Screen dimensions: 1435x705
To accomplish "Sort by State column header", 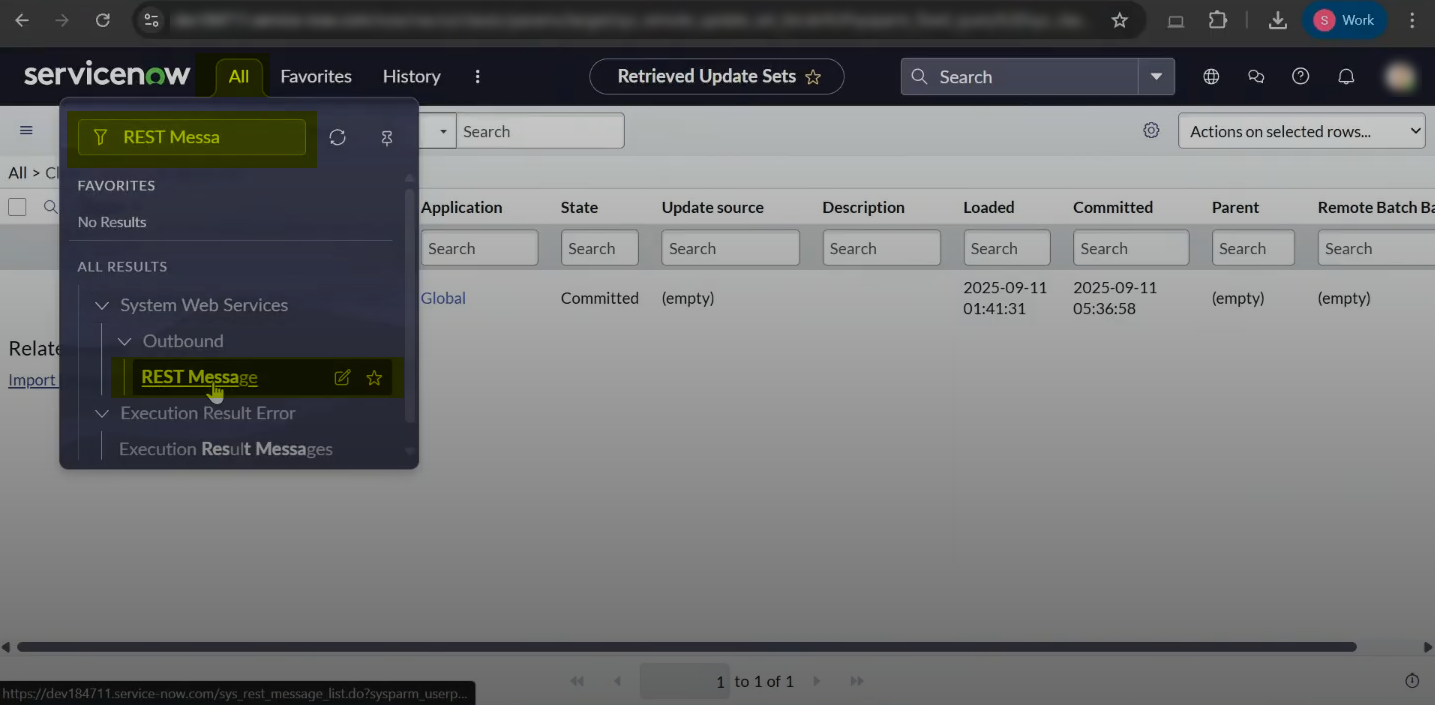I will click(579, 207).
